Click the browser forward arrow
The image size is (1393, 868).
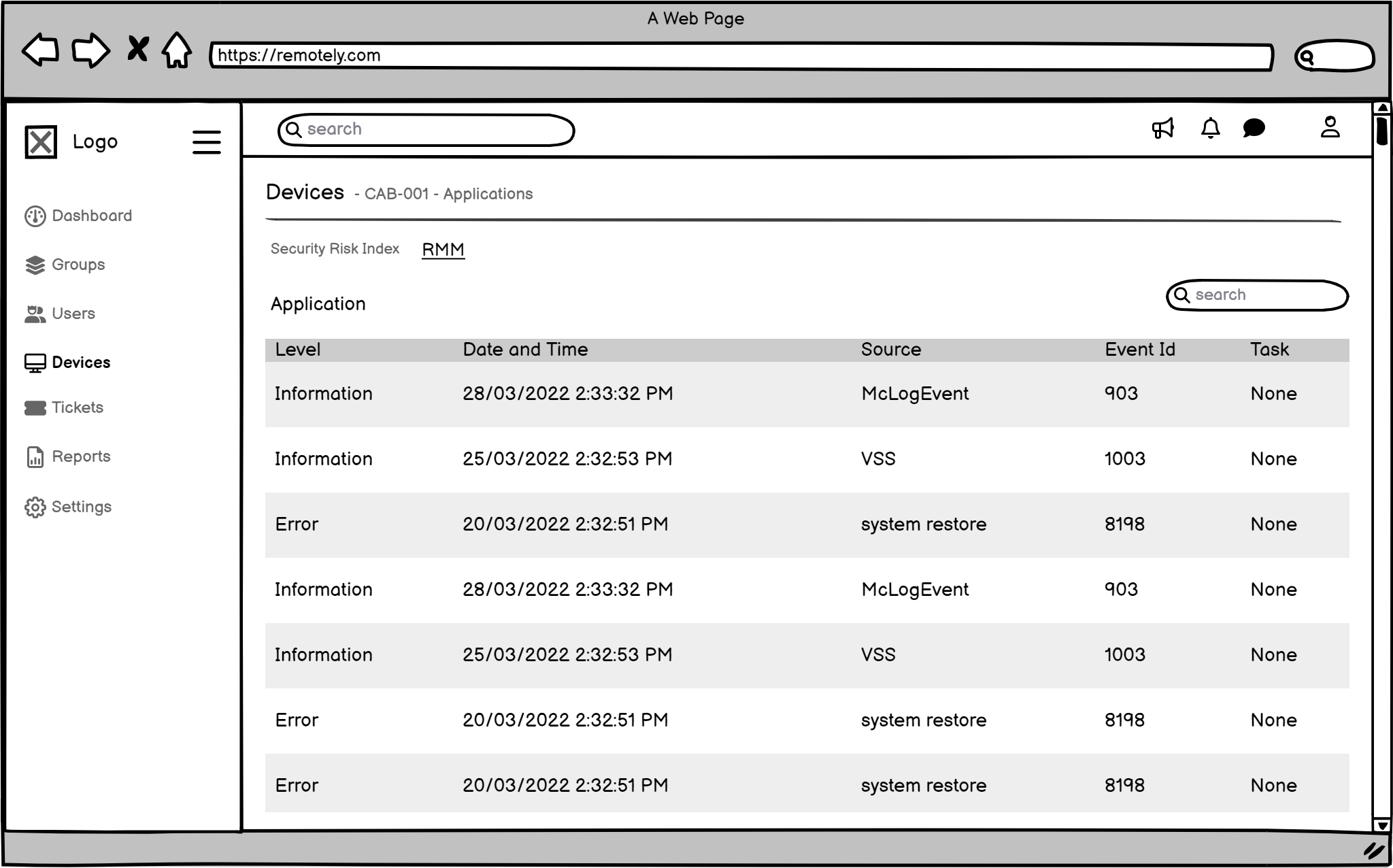(x=90, y=50)
